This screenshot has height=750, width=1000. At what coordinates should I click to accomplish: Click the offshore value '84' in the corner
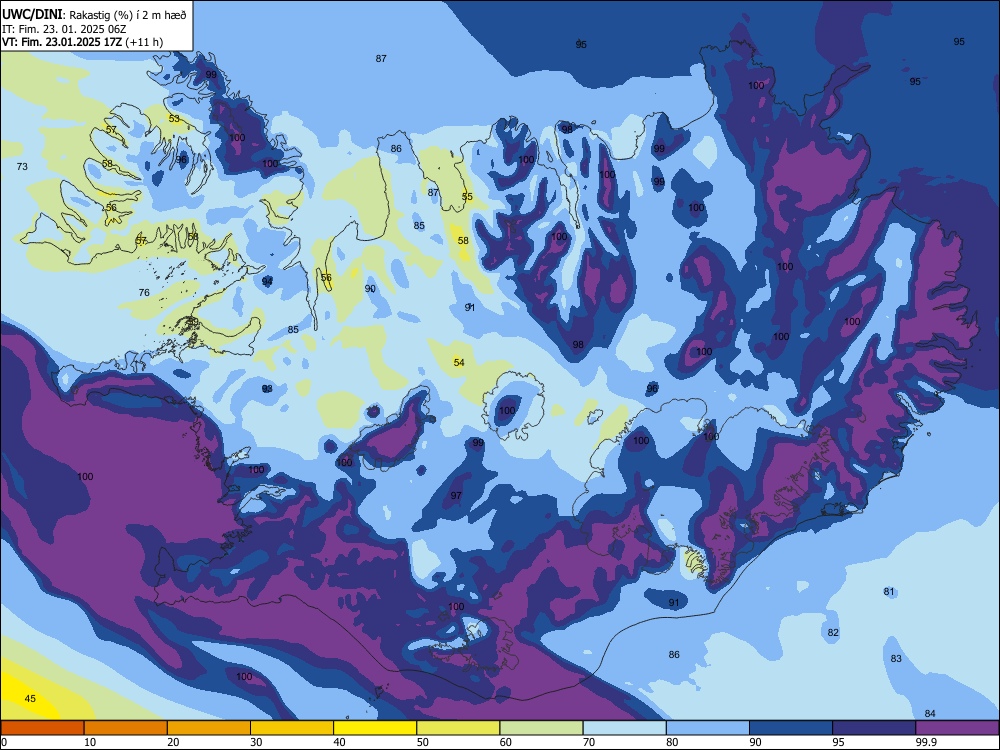point(930,714)
